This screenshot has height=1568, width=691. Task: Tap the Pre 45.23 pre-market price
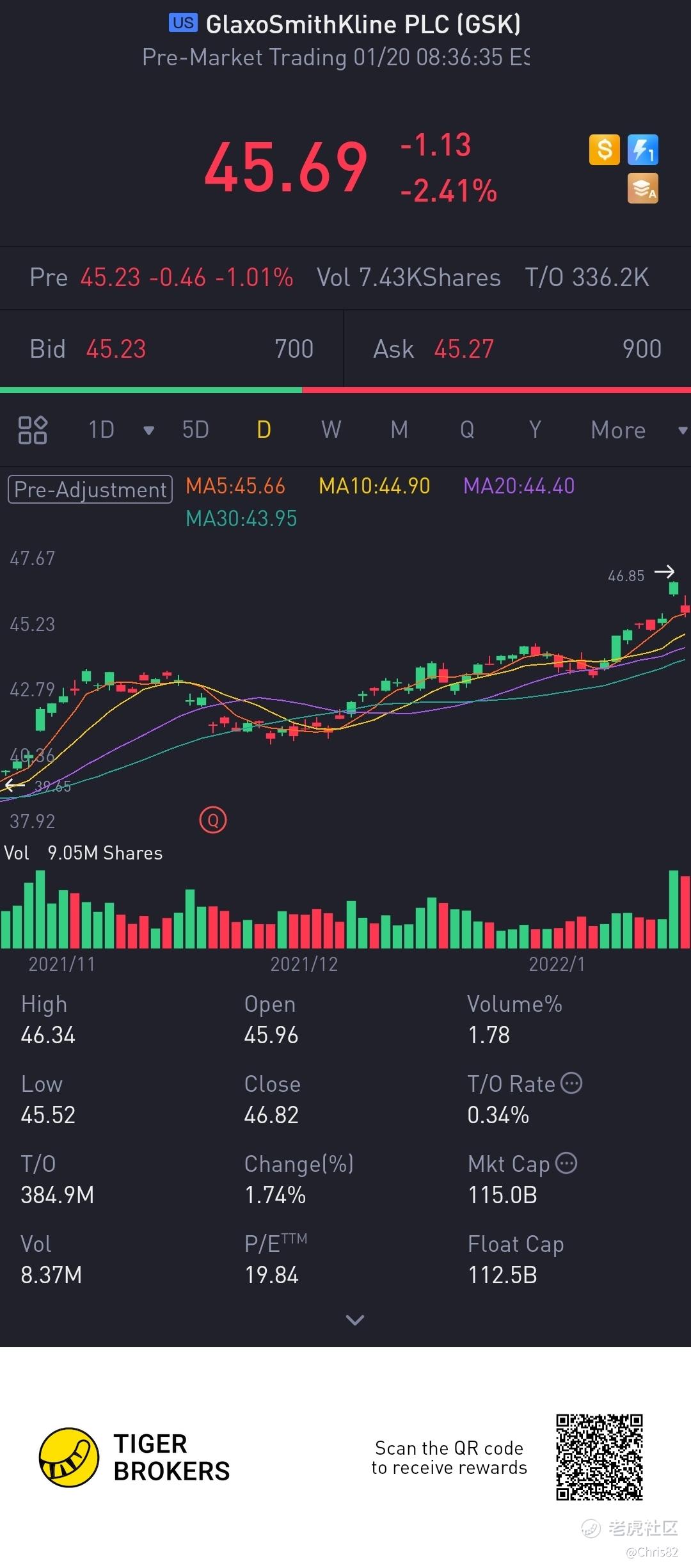110,278
